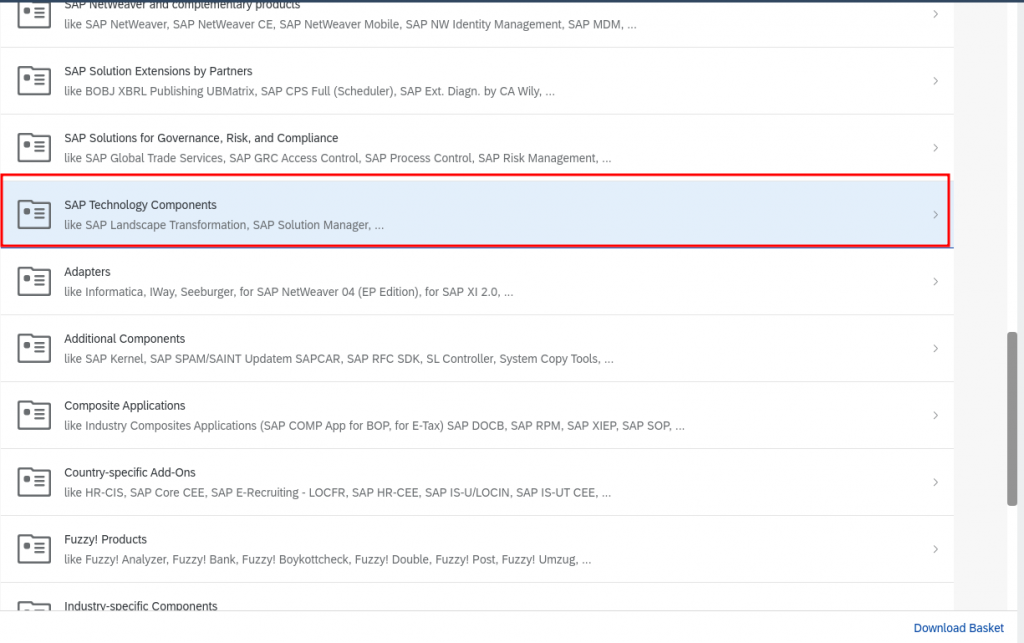Click the vertical scrollbar thumb
This screenshot has width=1024, height=643.
[x=1012, y=419]
